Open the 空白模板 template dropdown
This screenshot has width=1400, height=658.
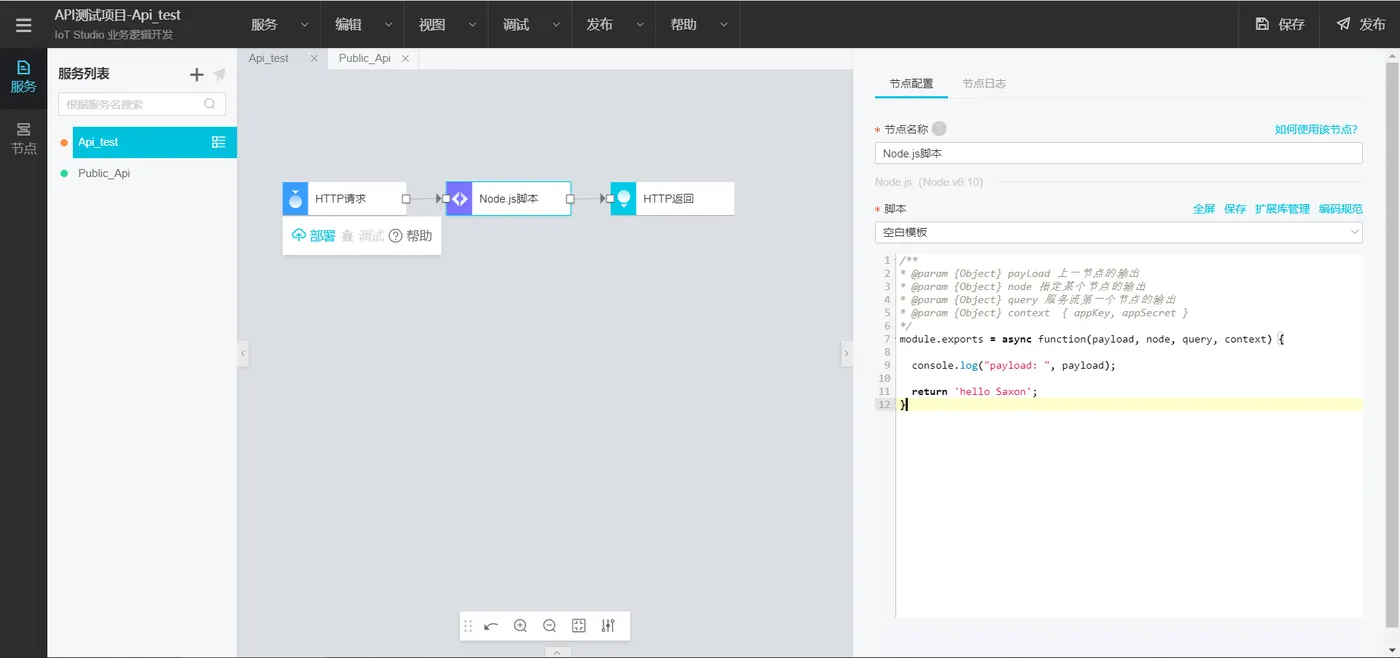[1118, 232]
